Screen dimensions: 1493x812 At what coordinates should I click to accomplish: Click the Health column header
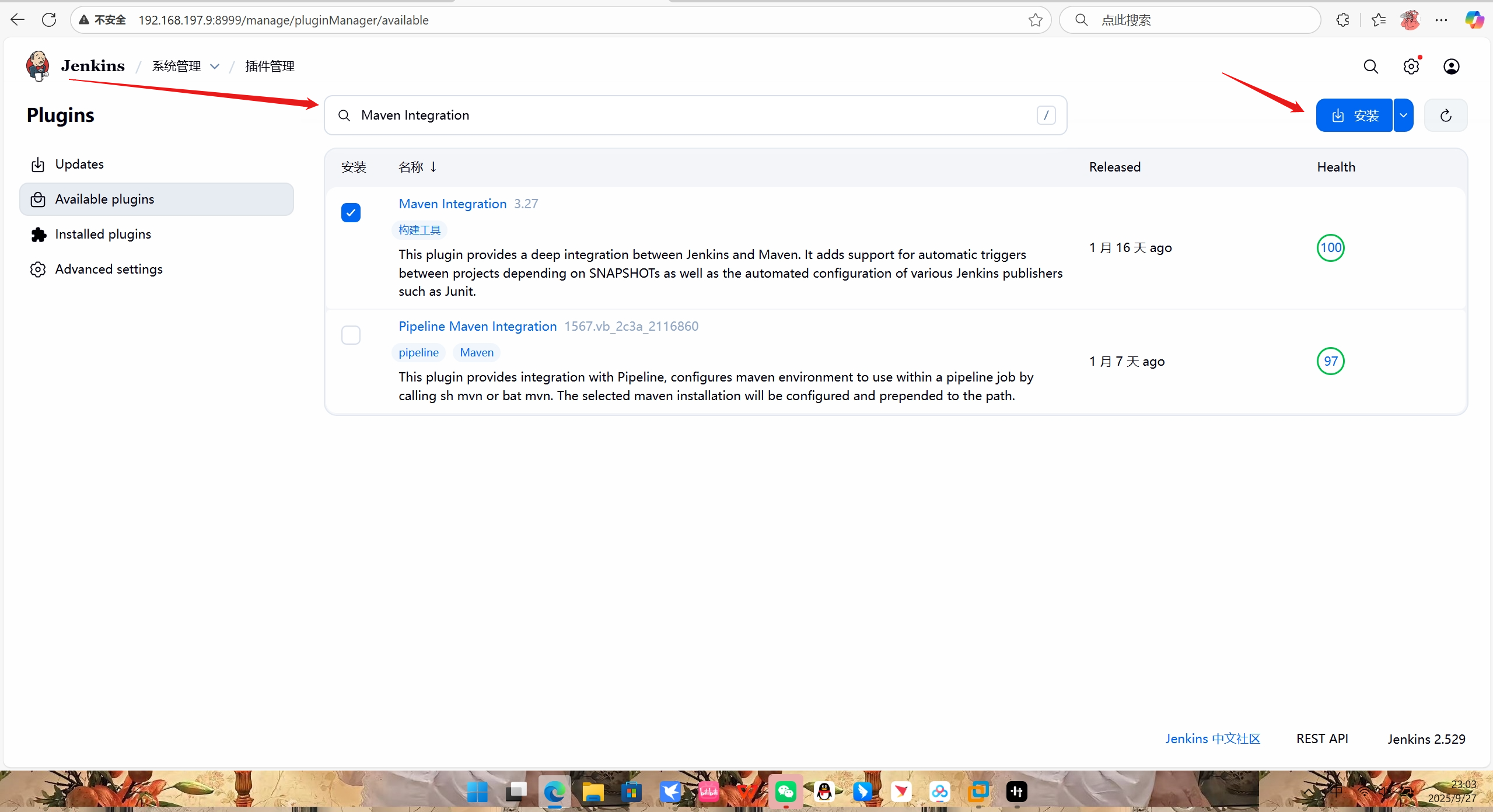pos(1335,167)
